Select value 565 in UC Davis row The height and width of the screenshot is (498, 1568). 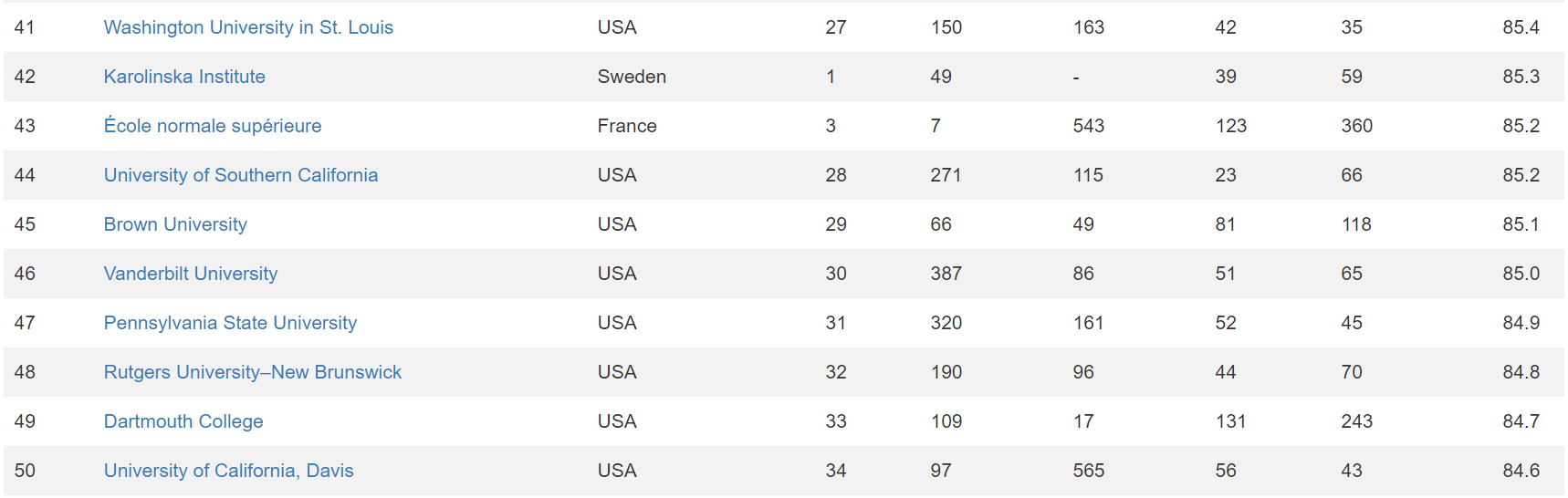[x=1088, y=471]
